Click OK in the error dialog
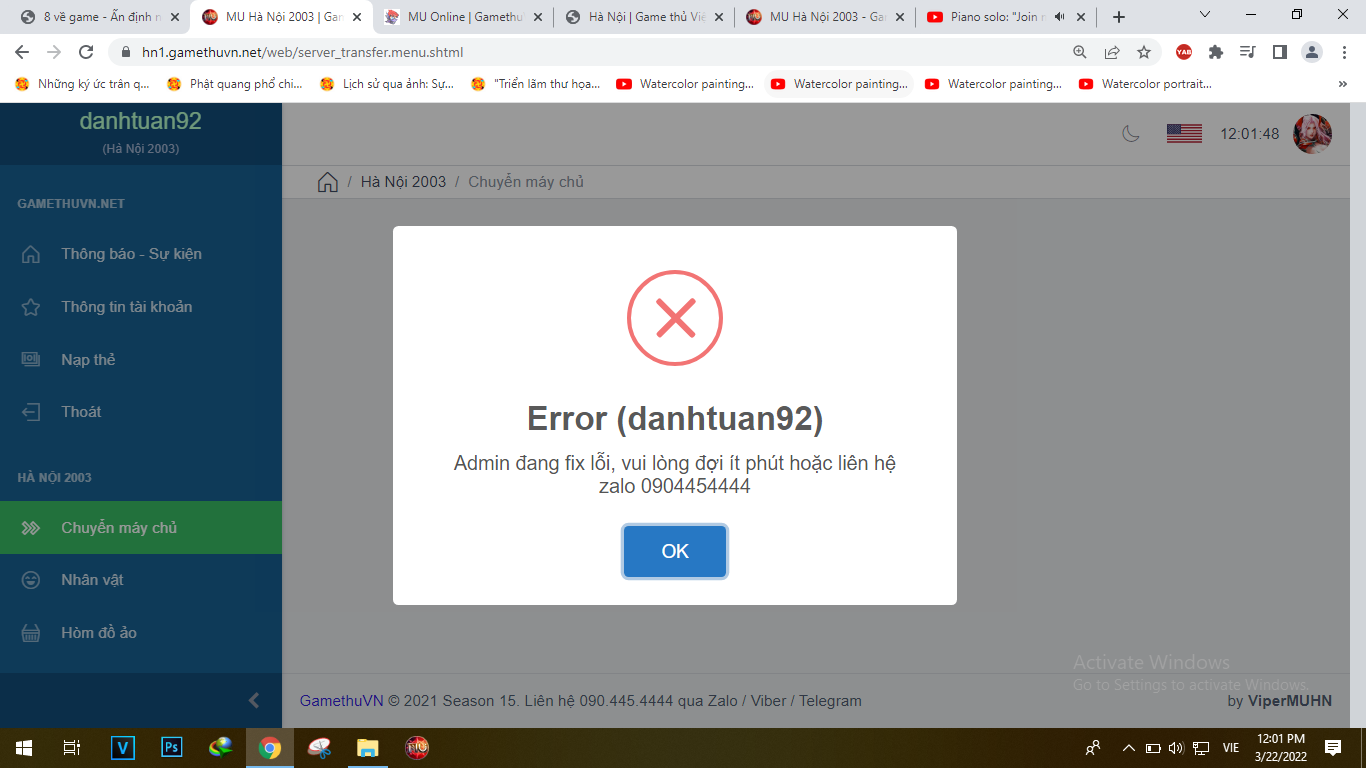The height and width of the screenshot is (768, 1366). coord(675,551)
